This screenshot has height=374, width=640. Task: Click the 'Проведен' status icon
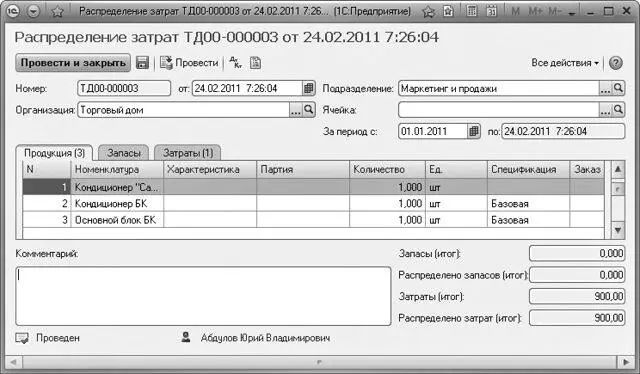coord(22,338)
